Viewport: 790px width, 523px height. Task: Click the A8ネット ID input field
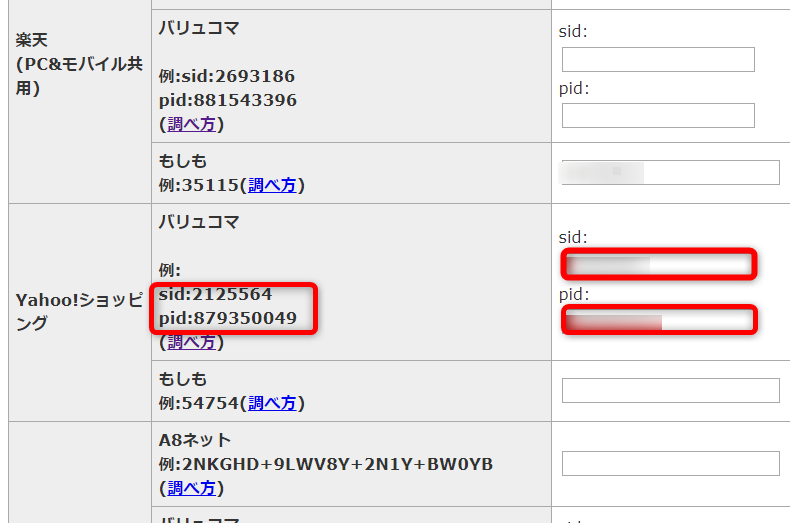671,464
